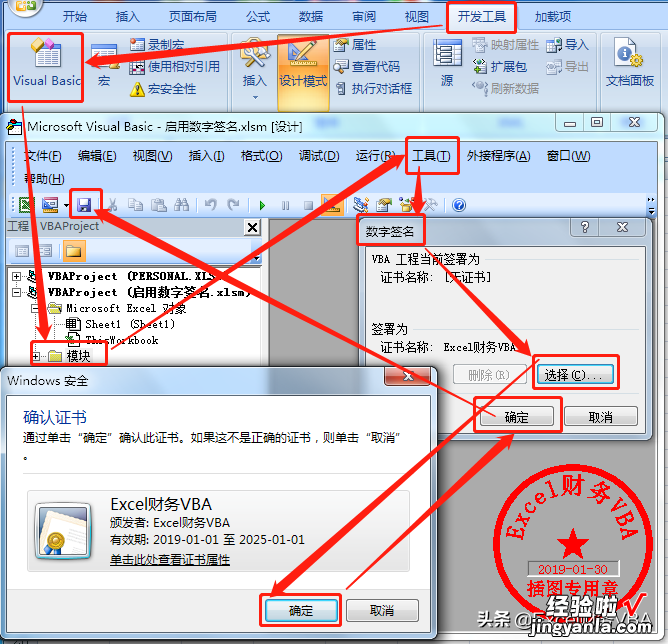Click help button in 数字签名 dialog
This screenshot has width=668, height=644.
pyautogui.click(x=584, y=227)
